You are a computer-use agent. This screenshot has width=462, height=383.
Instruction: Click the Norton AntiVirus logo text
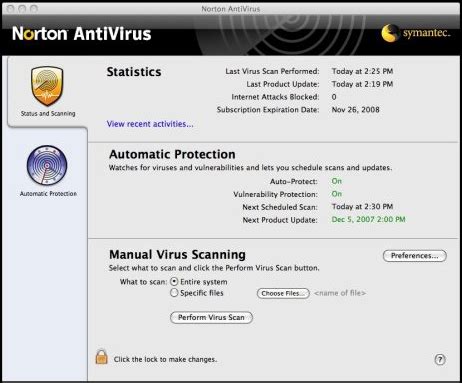pyautogui.click(x=82, y=34)
